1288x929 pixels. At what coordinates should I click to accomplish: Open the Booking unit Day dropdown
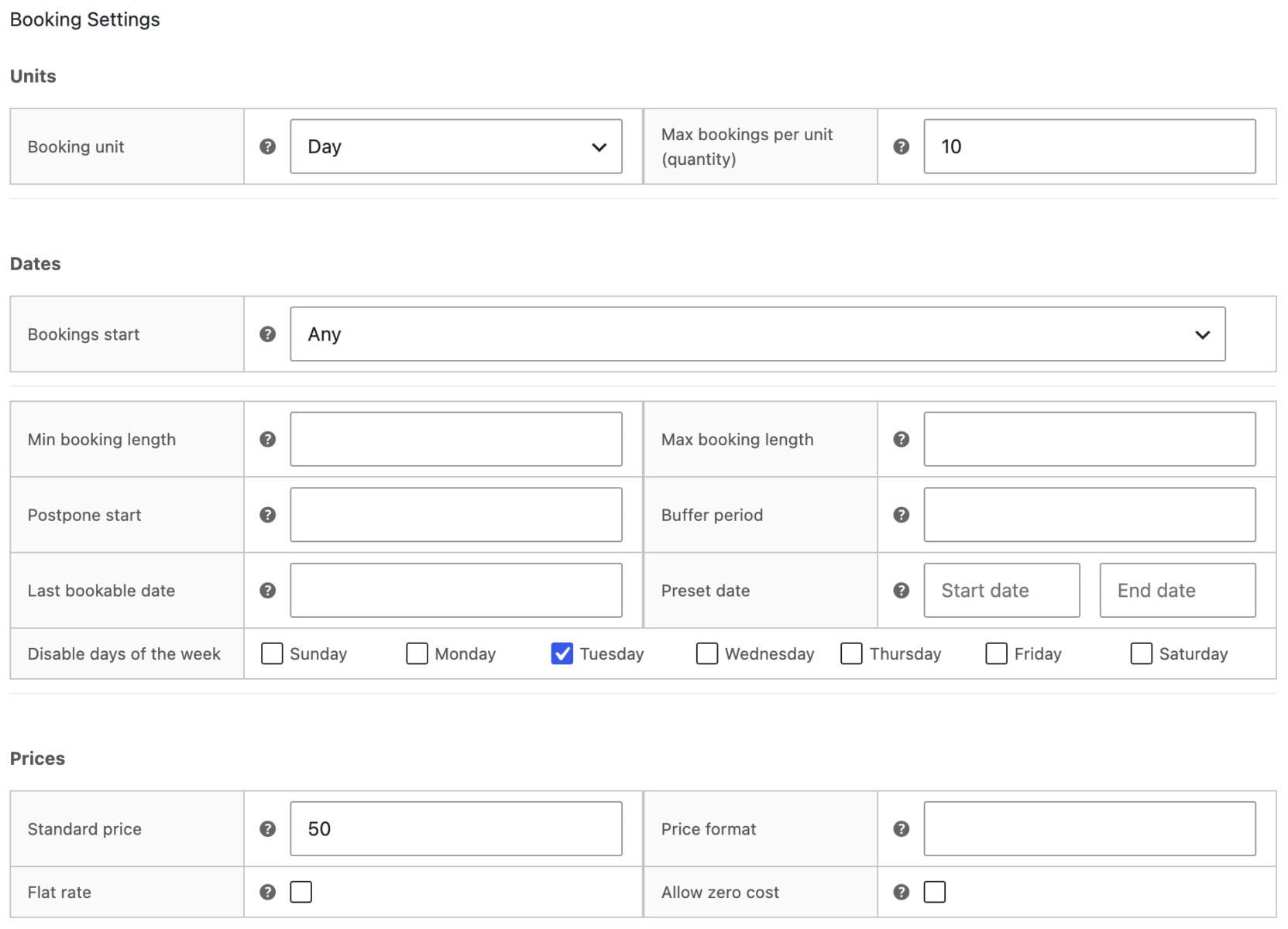pos(455,146)
